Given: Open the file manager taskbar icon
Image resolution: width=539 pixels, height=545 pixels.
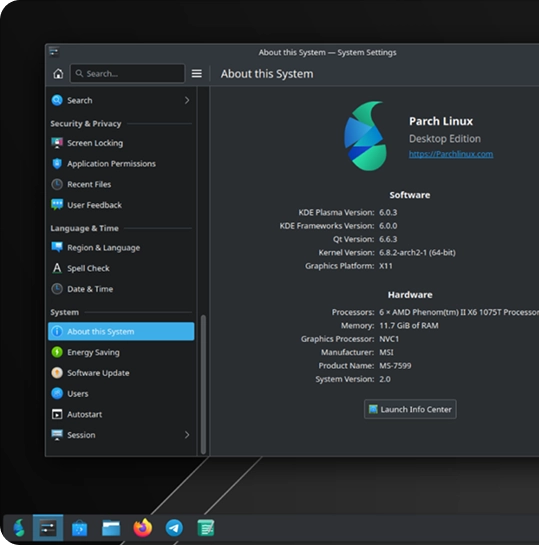Looking at the screenshot, I should click(x=111, y=528).
